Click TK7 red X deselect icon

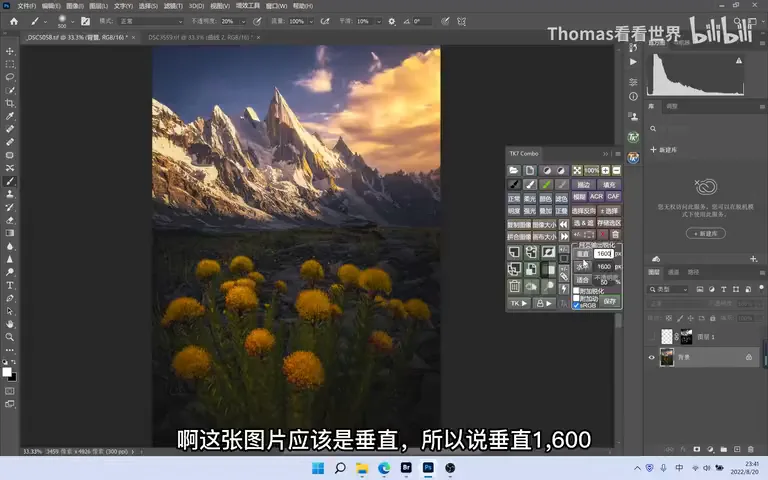603,235
